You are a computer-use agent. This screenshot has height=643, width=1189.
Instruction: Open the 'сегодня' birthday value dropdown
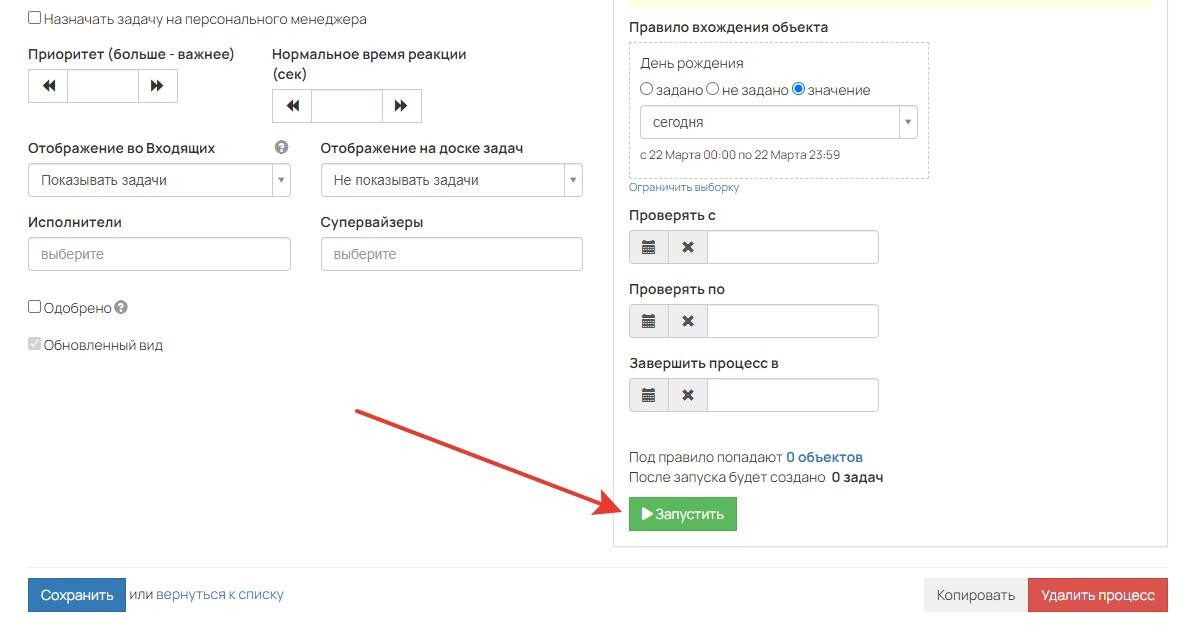click(779, 122)
